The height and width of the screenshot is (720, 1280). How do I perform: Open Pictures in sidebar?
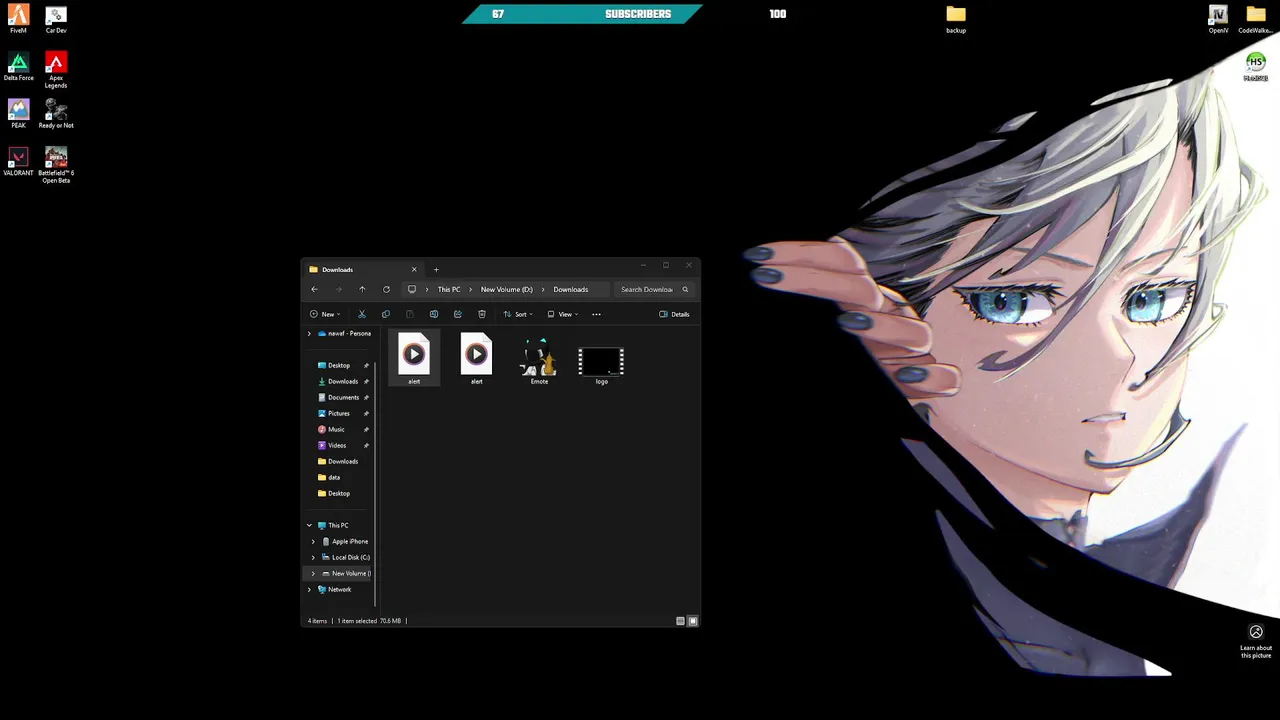pos(339,413)
